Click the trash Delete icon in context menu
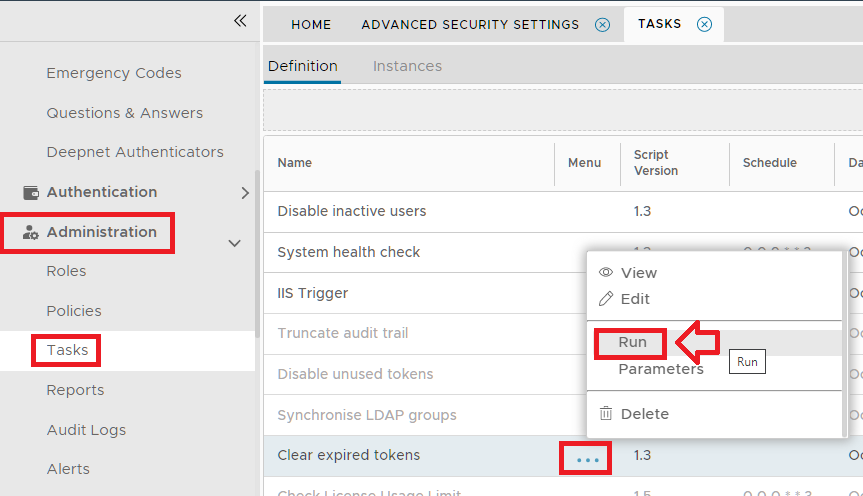This screenshot has width=863, height=496. [605, 413]
